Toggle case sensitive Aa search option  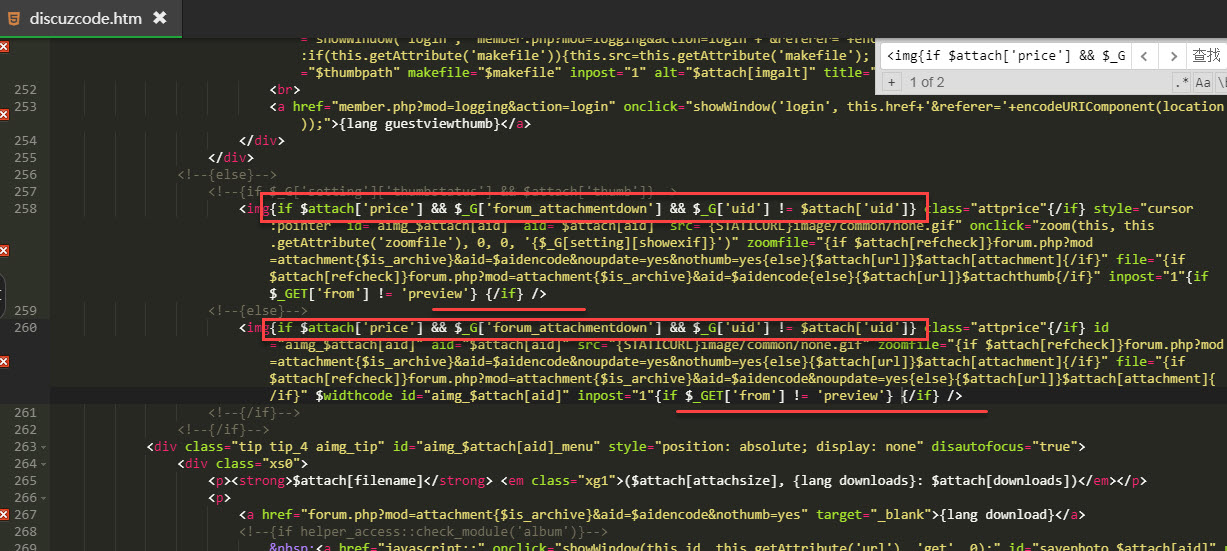pos(1203,82)
